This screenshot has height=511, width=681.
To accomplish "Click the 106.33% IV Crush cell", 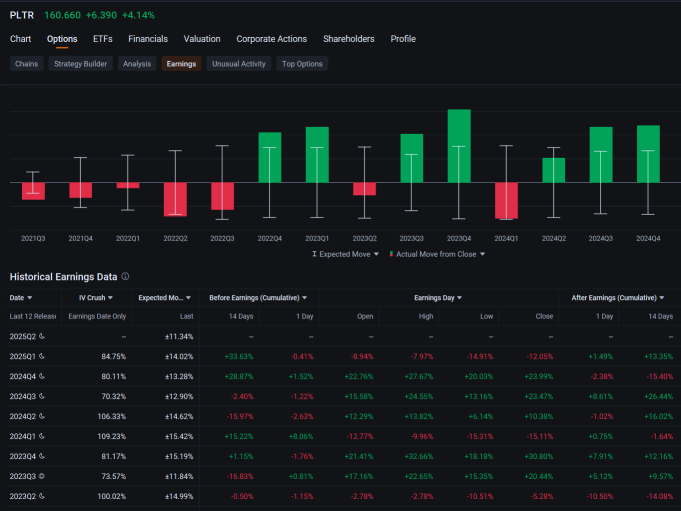I will 112,416.
